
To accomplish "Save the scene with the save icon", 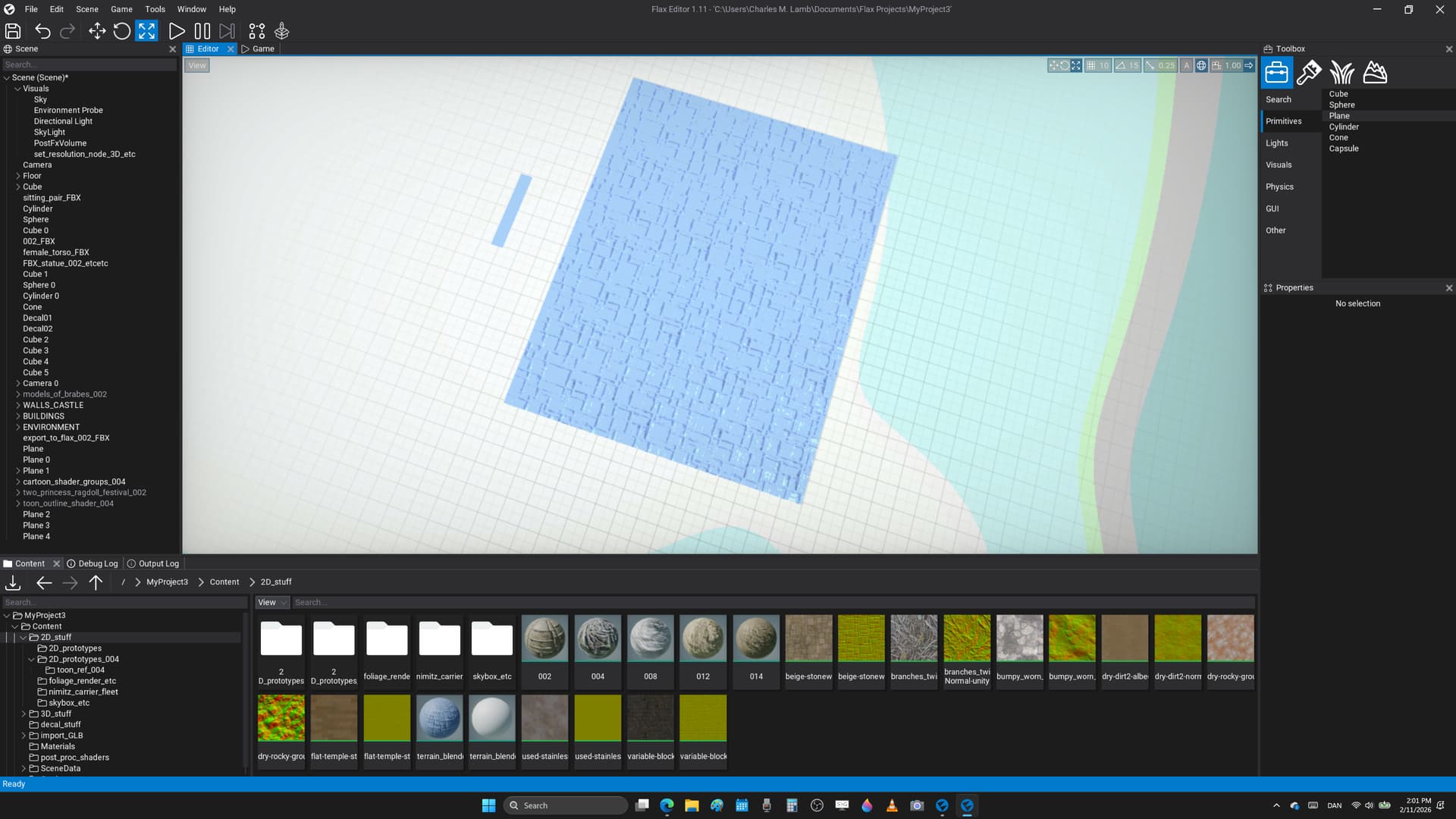I will click(x=13, y=31).
